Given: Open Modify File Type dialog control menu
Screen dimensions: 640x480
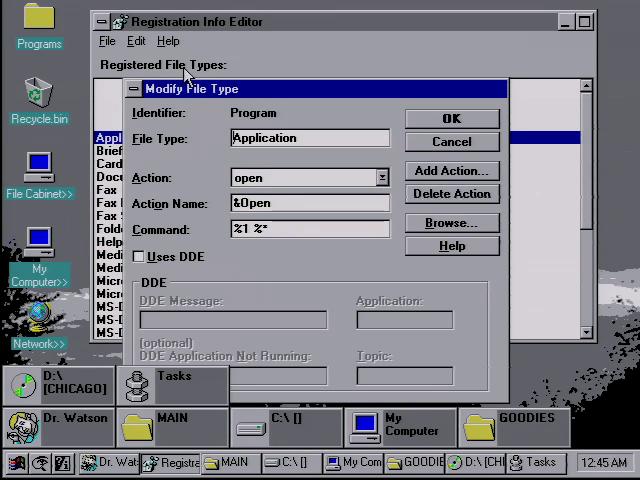Looking at the screenshot, I should [133, 89].
